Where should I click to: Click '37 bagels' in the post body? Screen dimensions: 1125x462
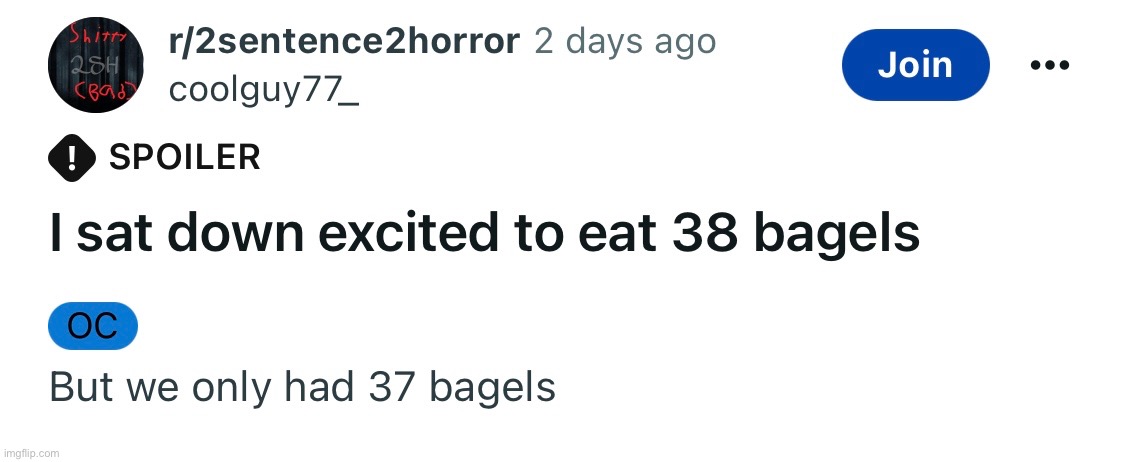462,387
